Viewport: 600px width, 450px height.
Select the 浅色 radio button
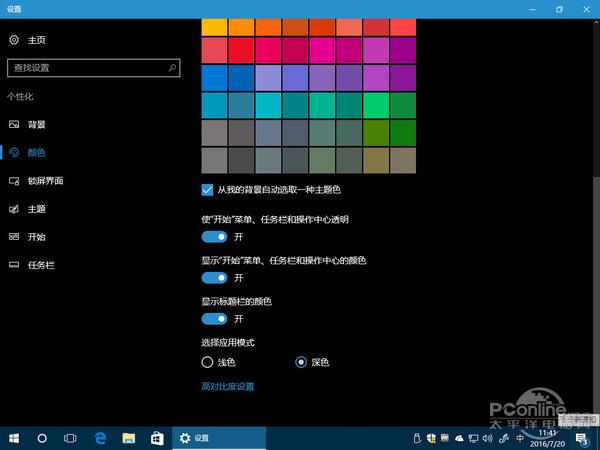tap(207, 362)
